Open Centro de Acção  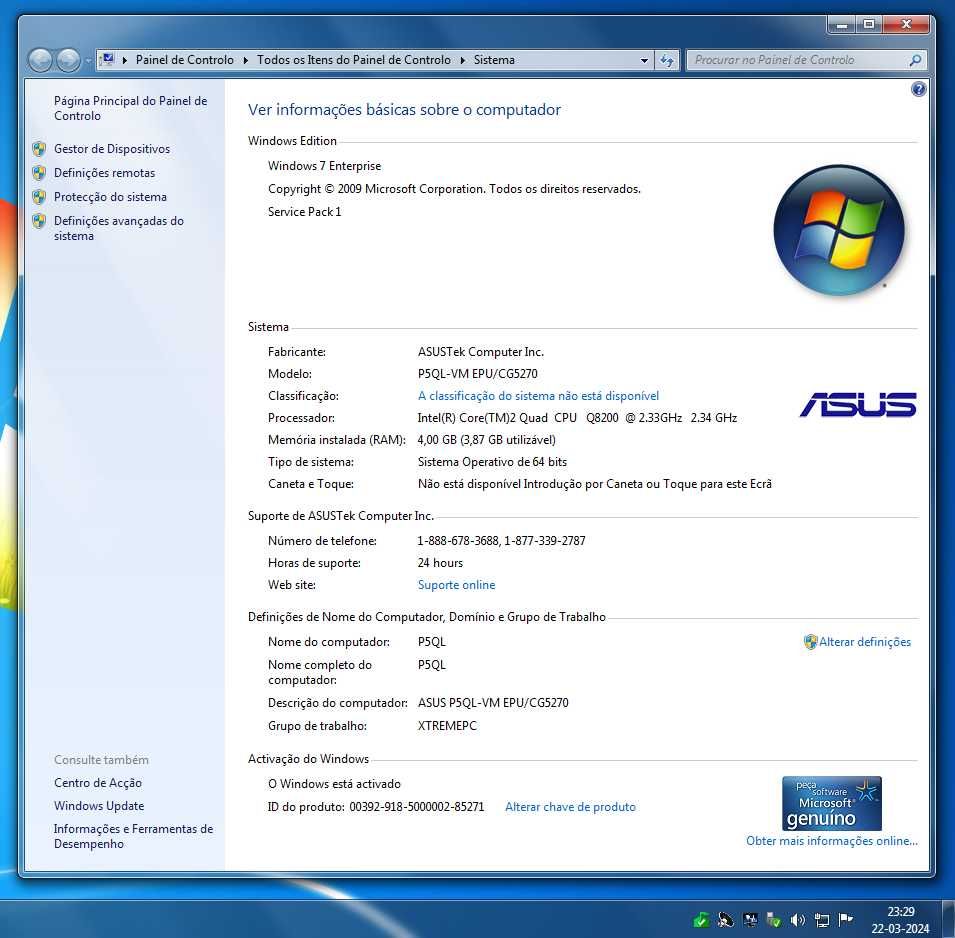[x=97, y=783]
